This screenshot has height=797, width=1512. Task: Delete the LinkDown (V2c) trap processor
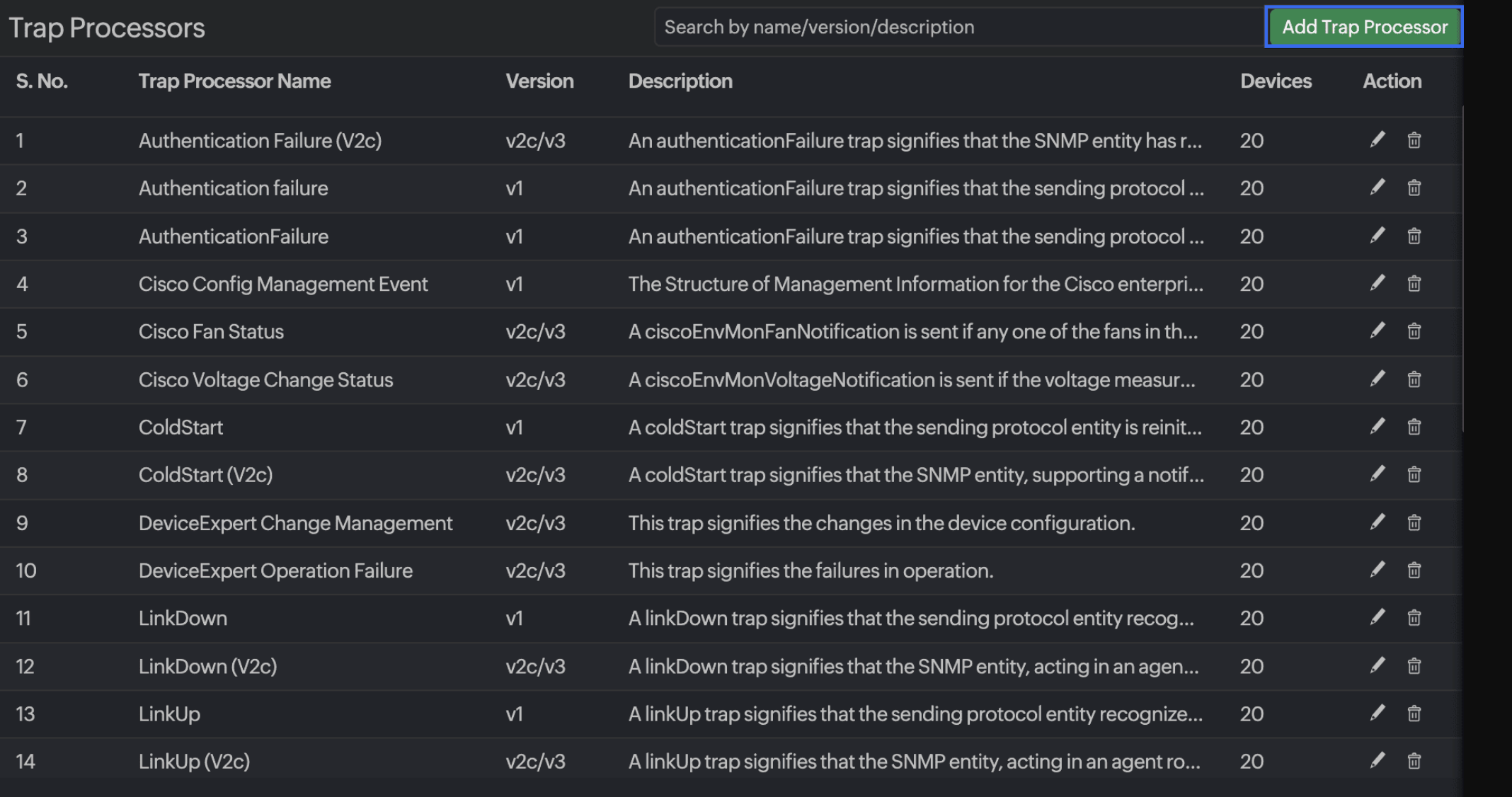pyautogui.click(x=1414, y=666)
